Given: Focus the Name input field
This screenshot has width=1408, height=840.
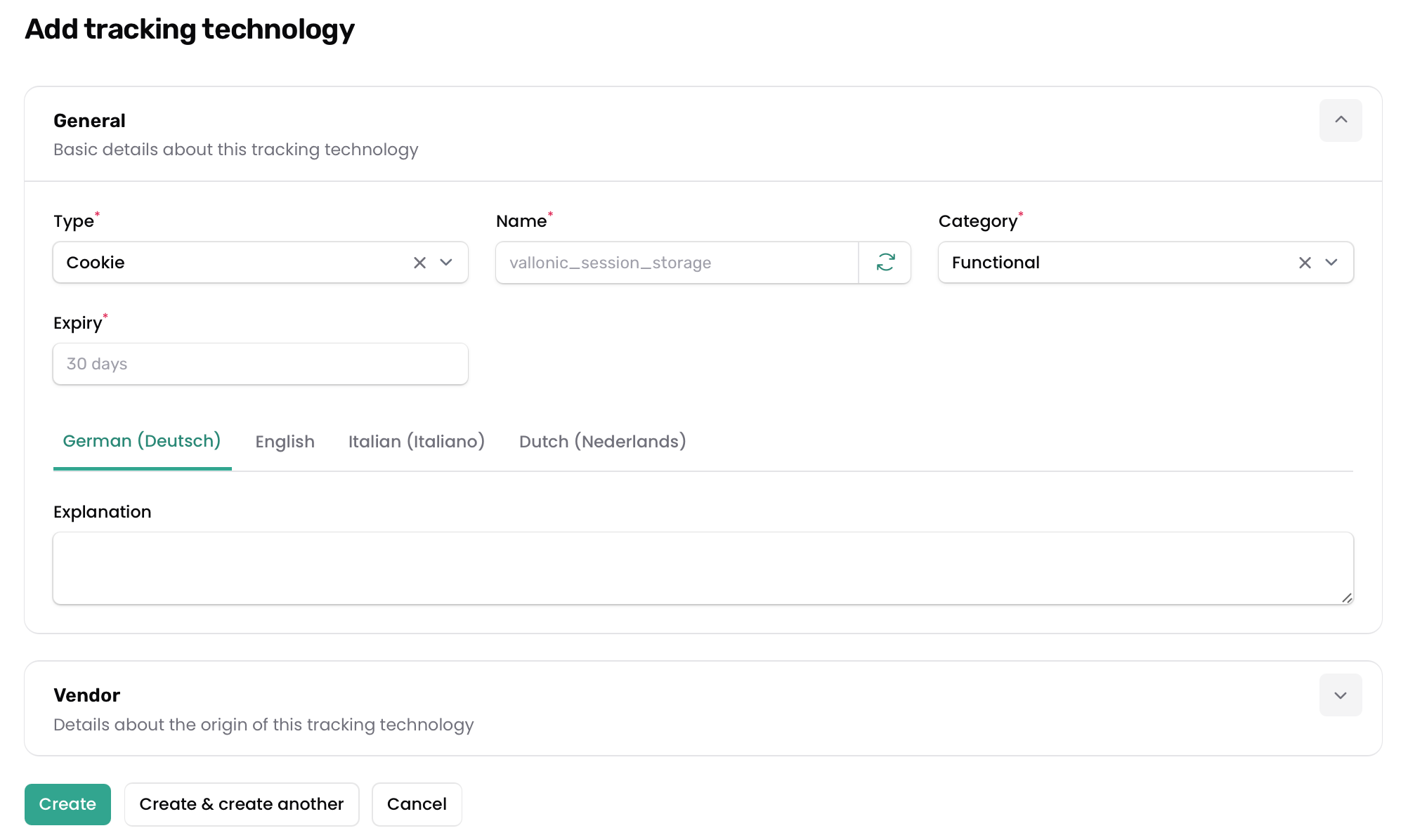Looking at the screenshot, I should coord(677,263).
